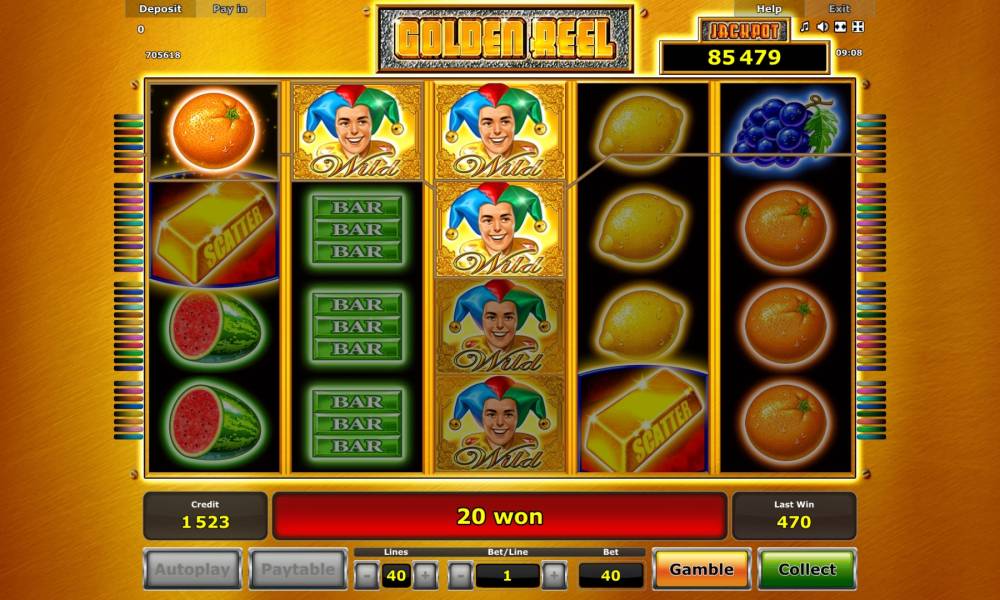Start Autoplay
Screen dimensions: 1000x600
(x=193, y=569)
